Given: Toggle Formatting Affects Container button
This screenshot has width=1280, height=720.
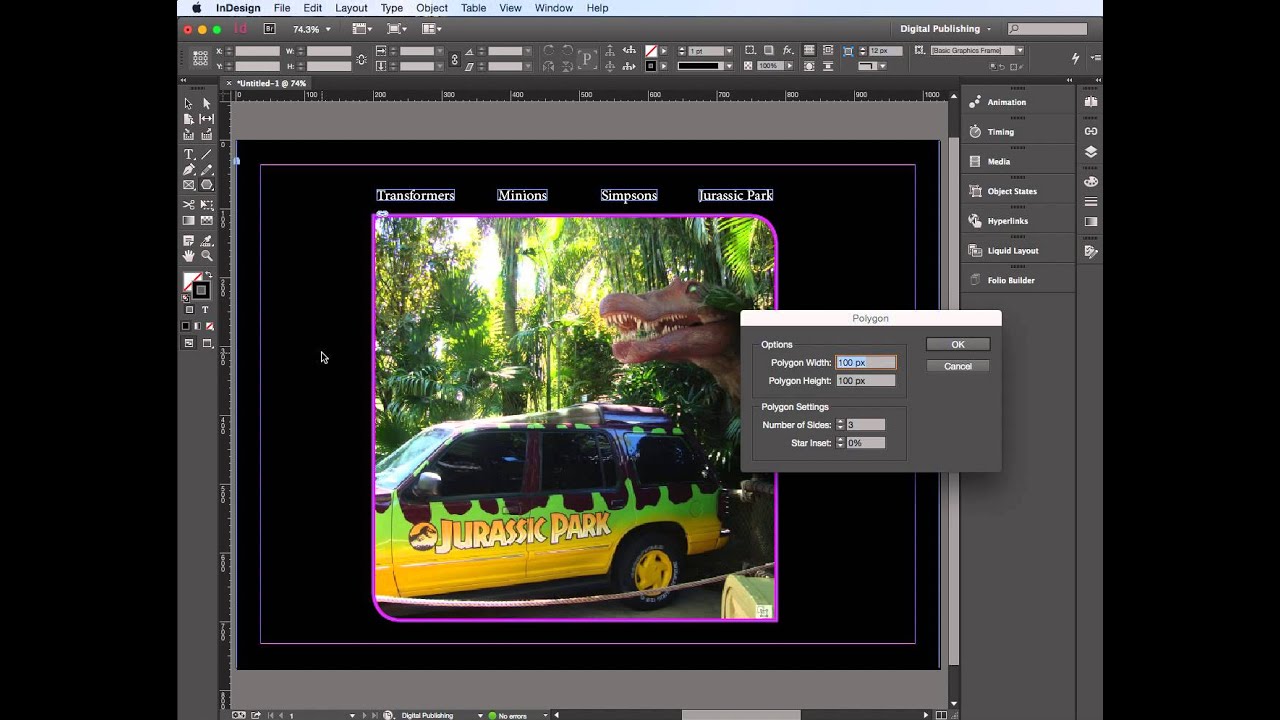Looking at the screenshot, I should click(x=189, y=310).
